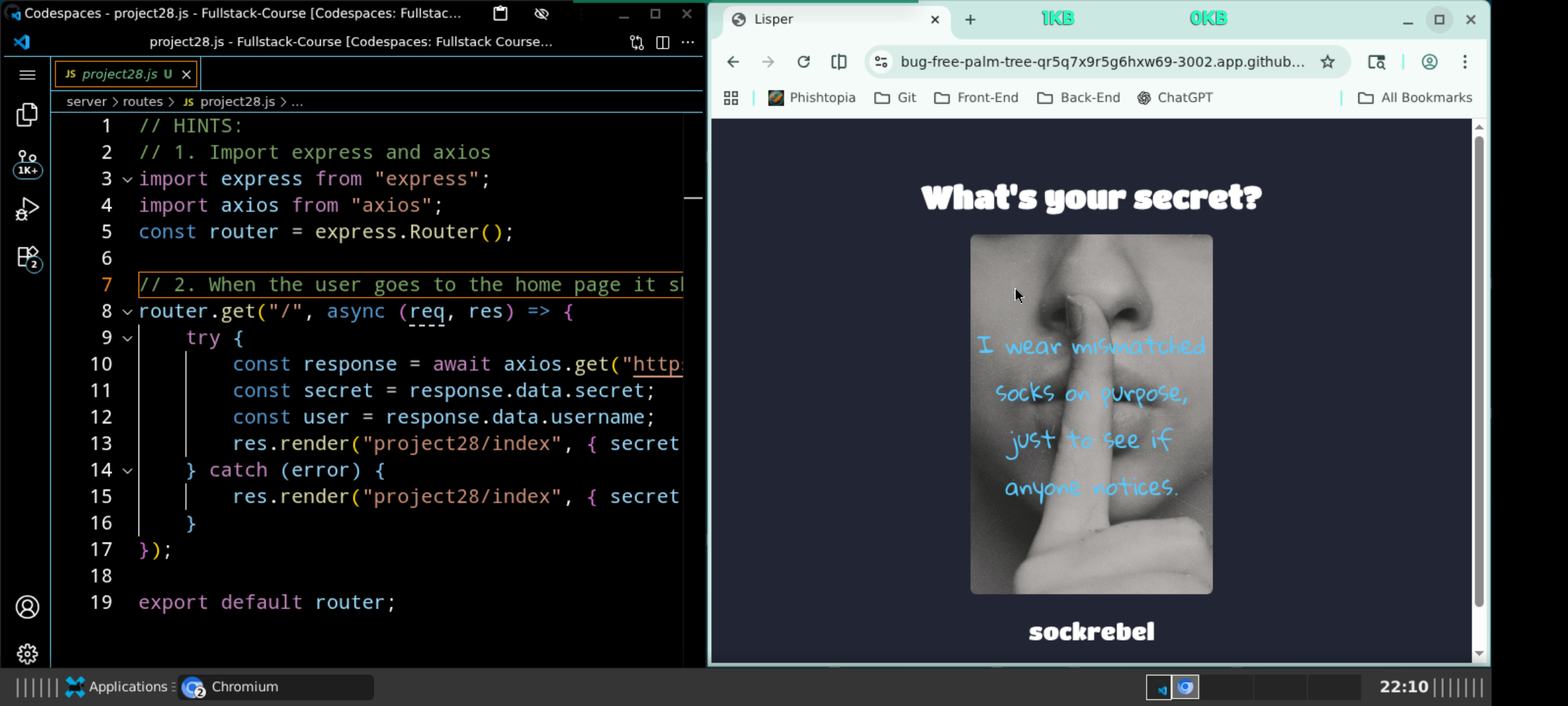The width and height of the screenshot is (1568, 706).
Task: Toggle split-screen reading mode in the browser toolbar
Action: [839, 62]
